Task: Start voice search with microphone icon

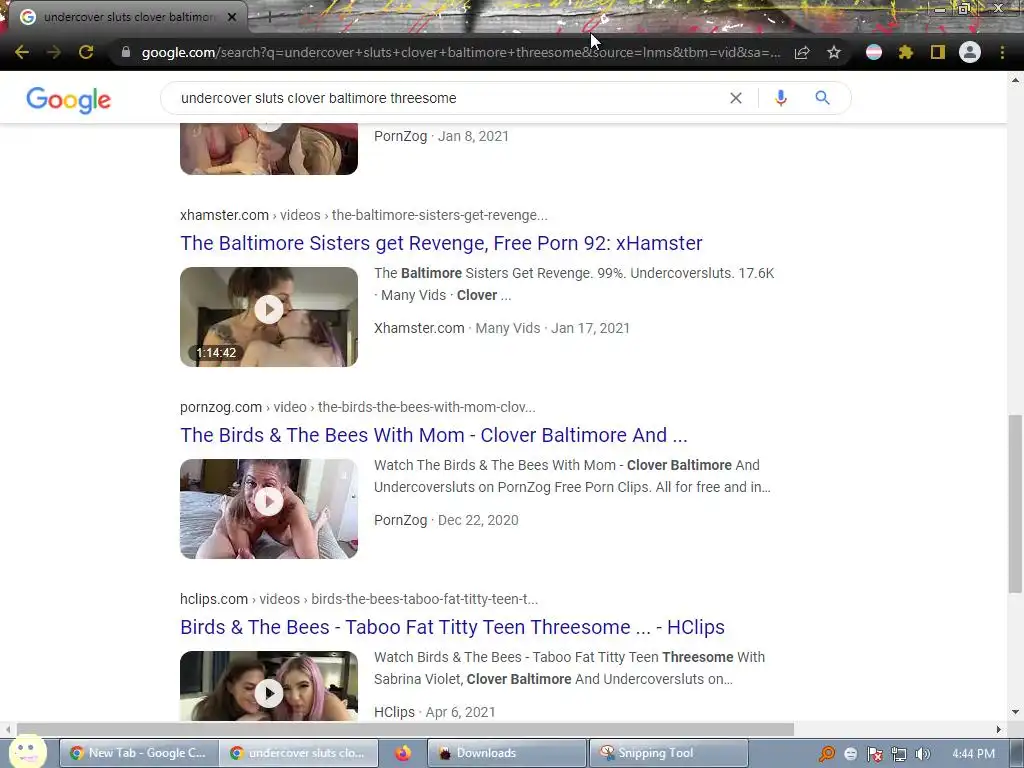Action: point(780,98)
